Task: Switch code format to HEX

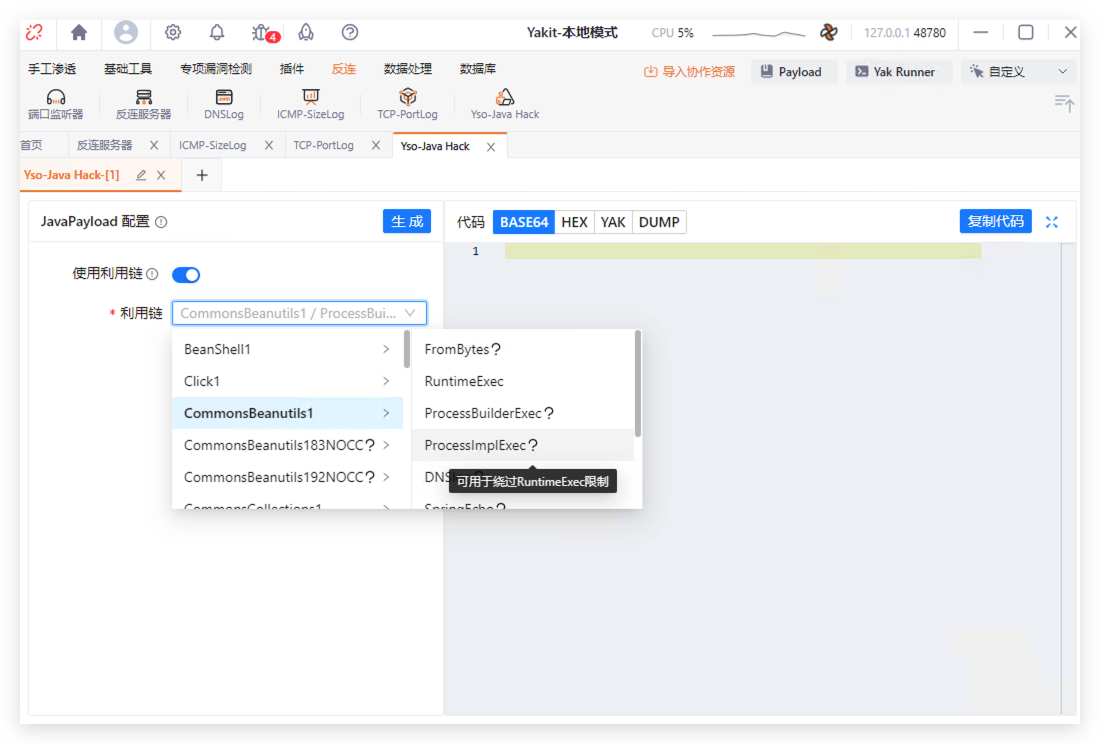Action: coord(575,222)
